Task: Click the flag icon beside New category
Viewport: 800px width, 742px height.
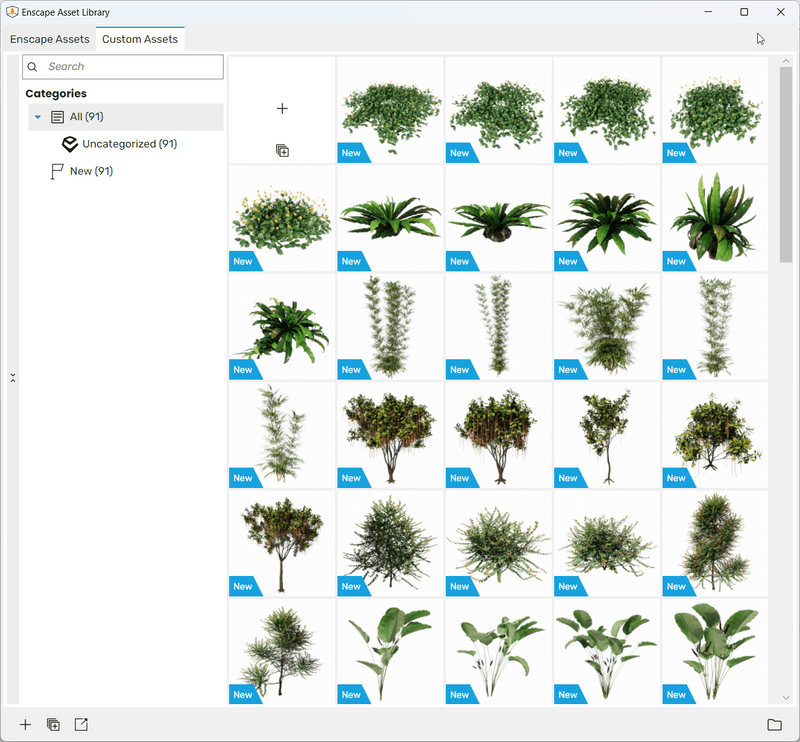Action: 57,172
